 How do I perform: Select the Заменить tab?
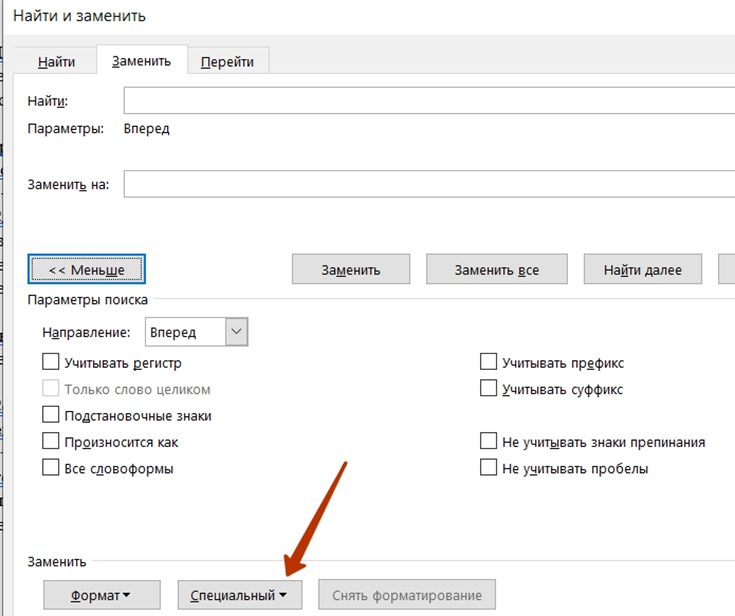coord(142,60)
